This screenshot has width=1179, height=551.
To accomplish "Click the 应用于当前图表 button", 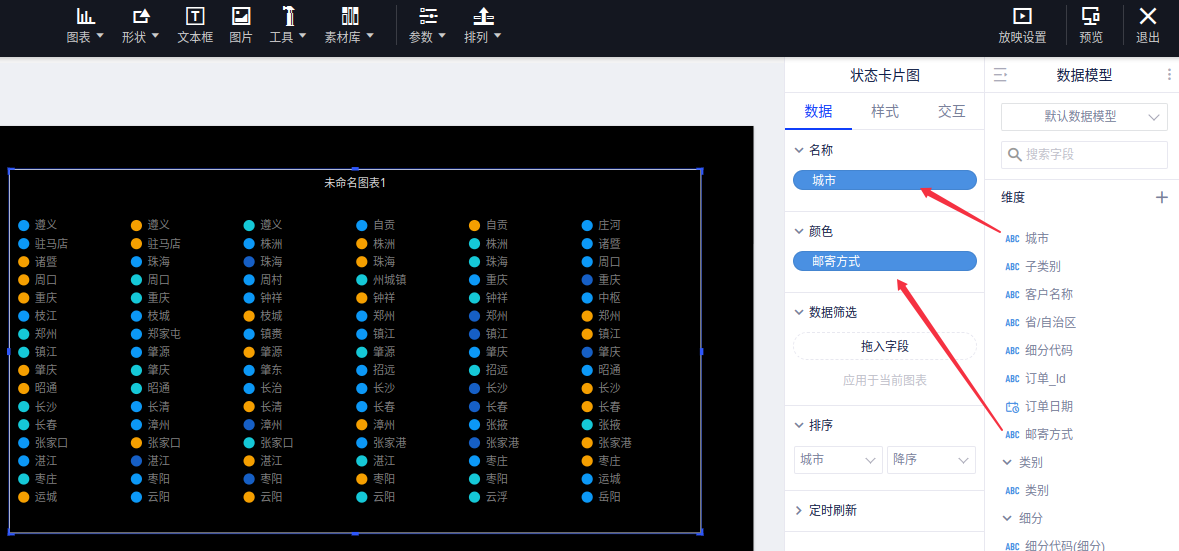I will pyautogui.click(x=885, y=380).
